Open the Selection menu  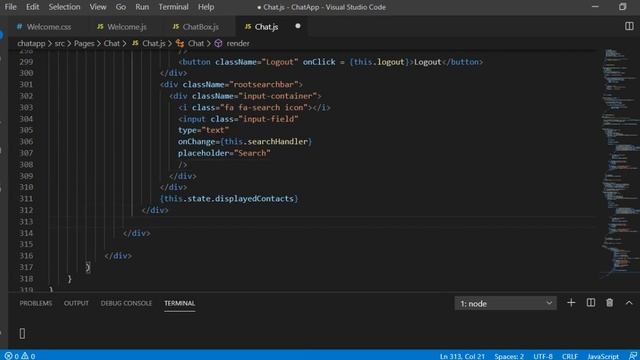[x=64, y=7]
